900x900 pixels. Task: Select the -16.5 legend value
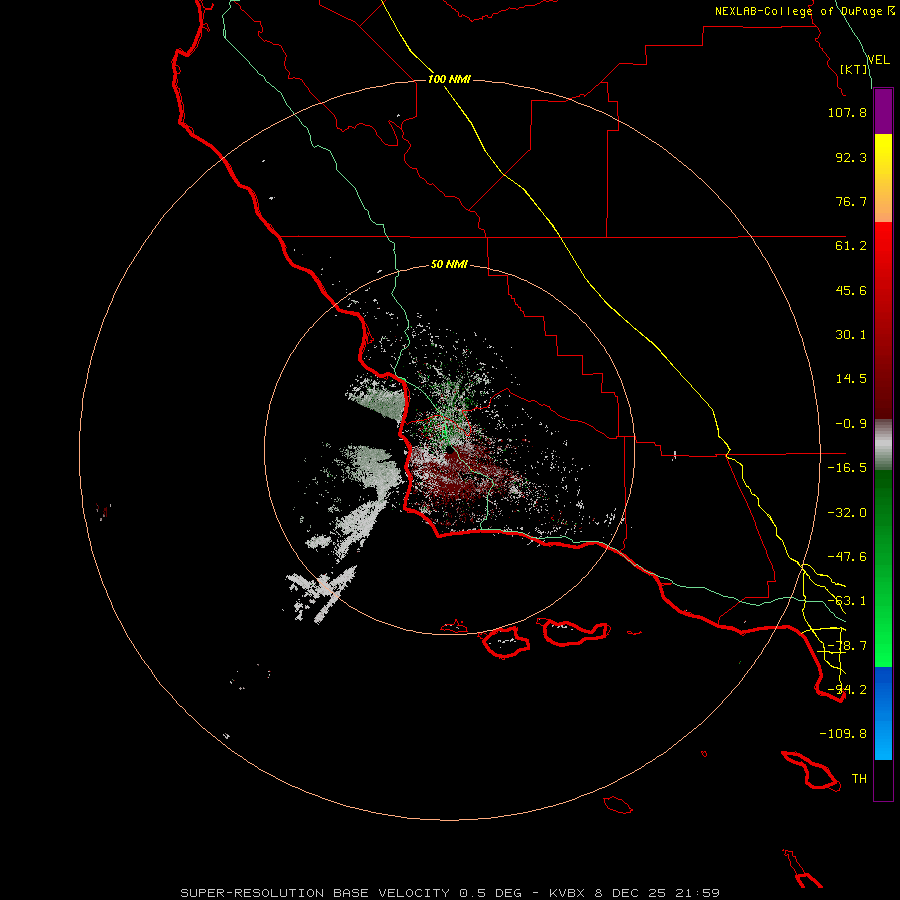pyautogui.click(x=847, y=468)
